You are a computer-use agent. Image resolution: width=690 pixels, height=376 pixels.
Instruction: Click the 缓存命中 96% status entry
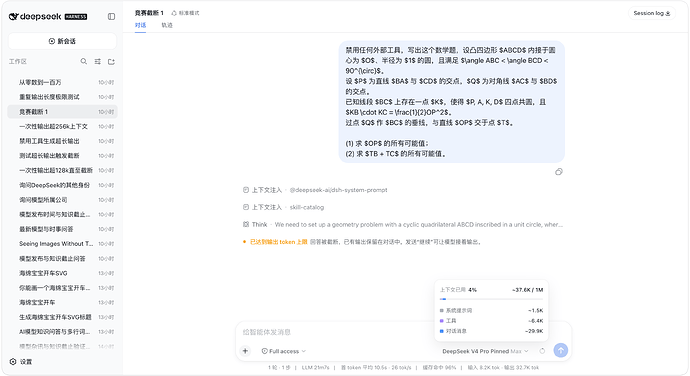(439, 367)
